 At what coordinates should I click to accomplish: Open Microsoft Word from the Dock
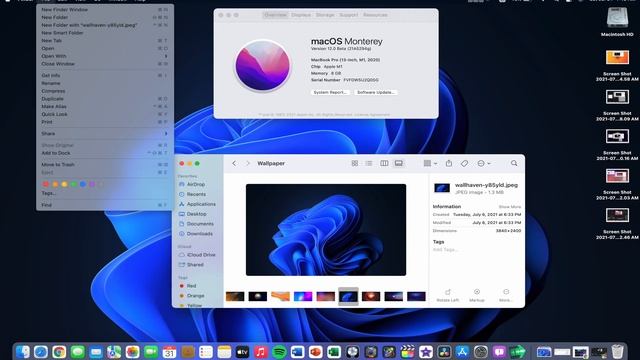pyautogui.click(x=297, y=352)
